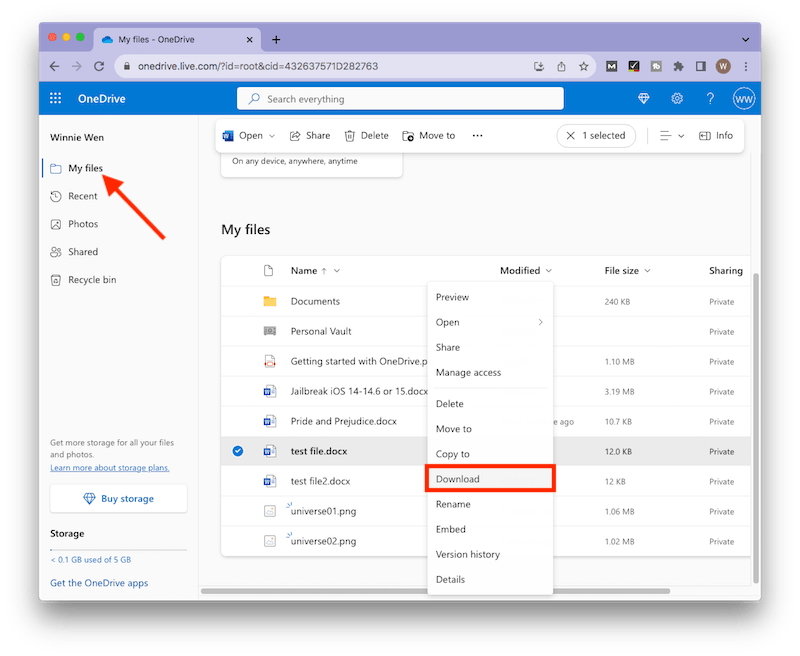Image resolution: width=800 pixels, height=656 pixels.
Task: Click the storage usage text link
Action: (x=91, y=560)
